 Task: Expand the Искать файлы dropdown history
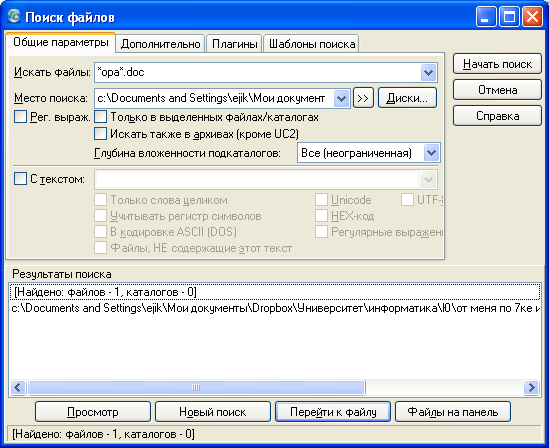coord(429,72)
